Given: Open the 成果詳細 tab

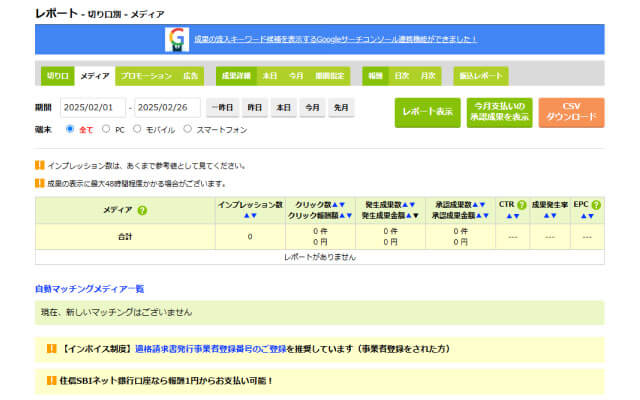Looking at the screenshot, I should click(236, 76).
